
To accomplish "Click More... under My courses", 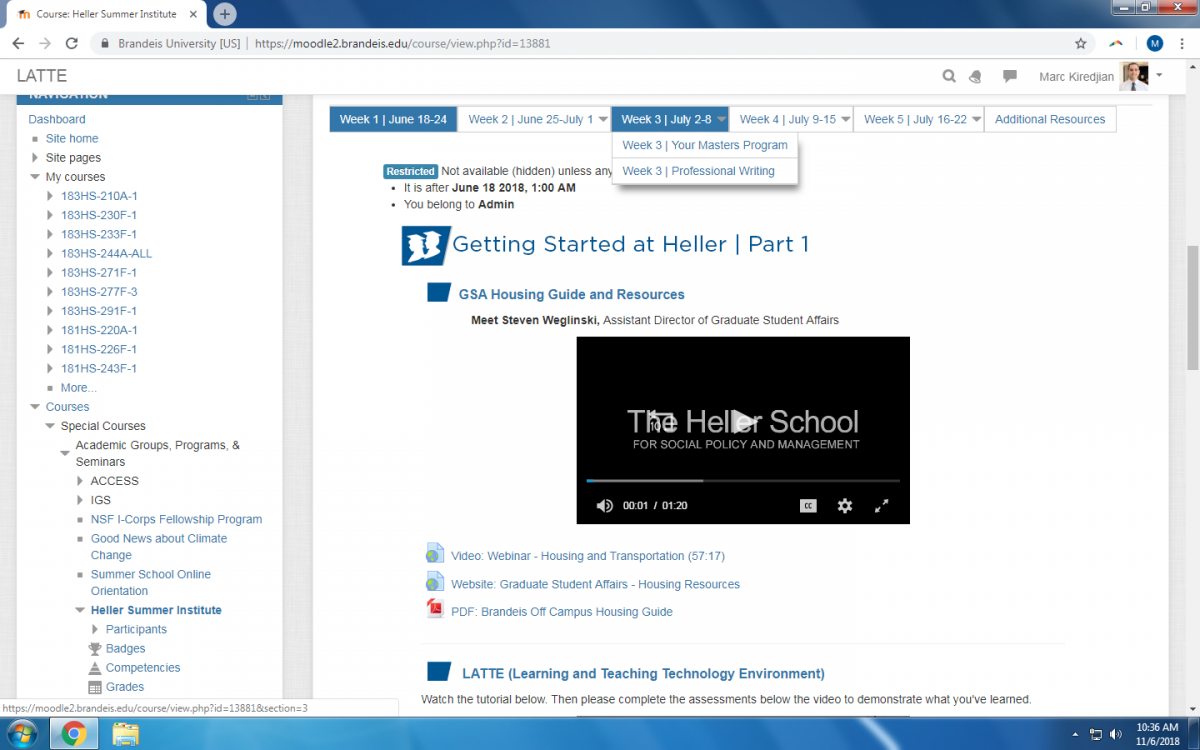I will pos(79,387).
